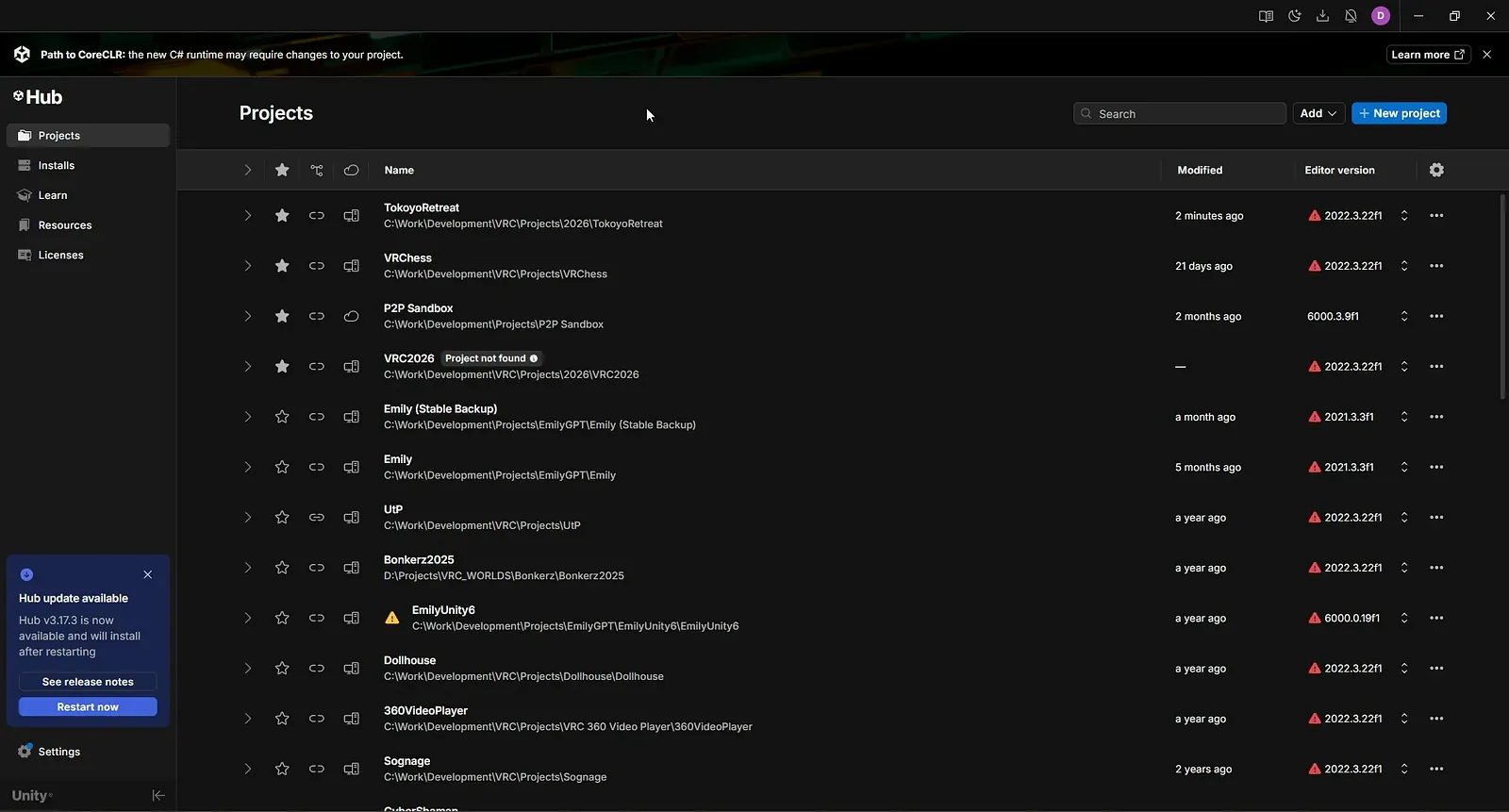
Task: Open the Learn section
Action: [x=88, y=195]
